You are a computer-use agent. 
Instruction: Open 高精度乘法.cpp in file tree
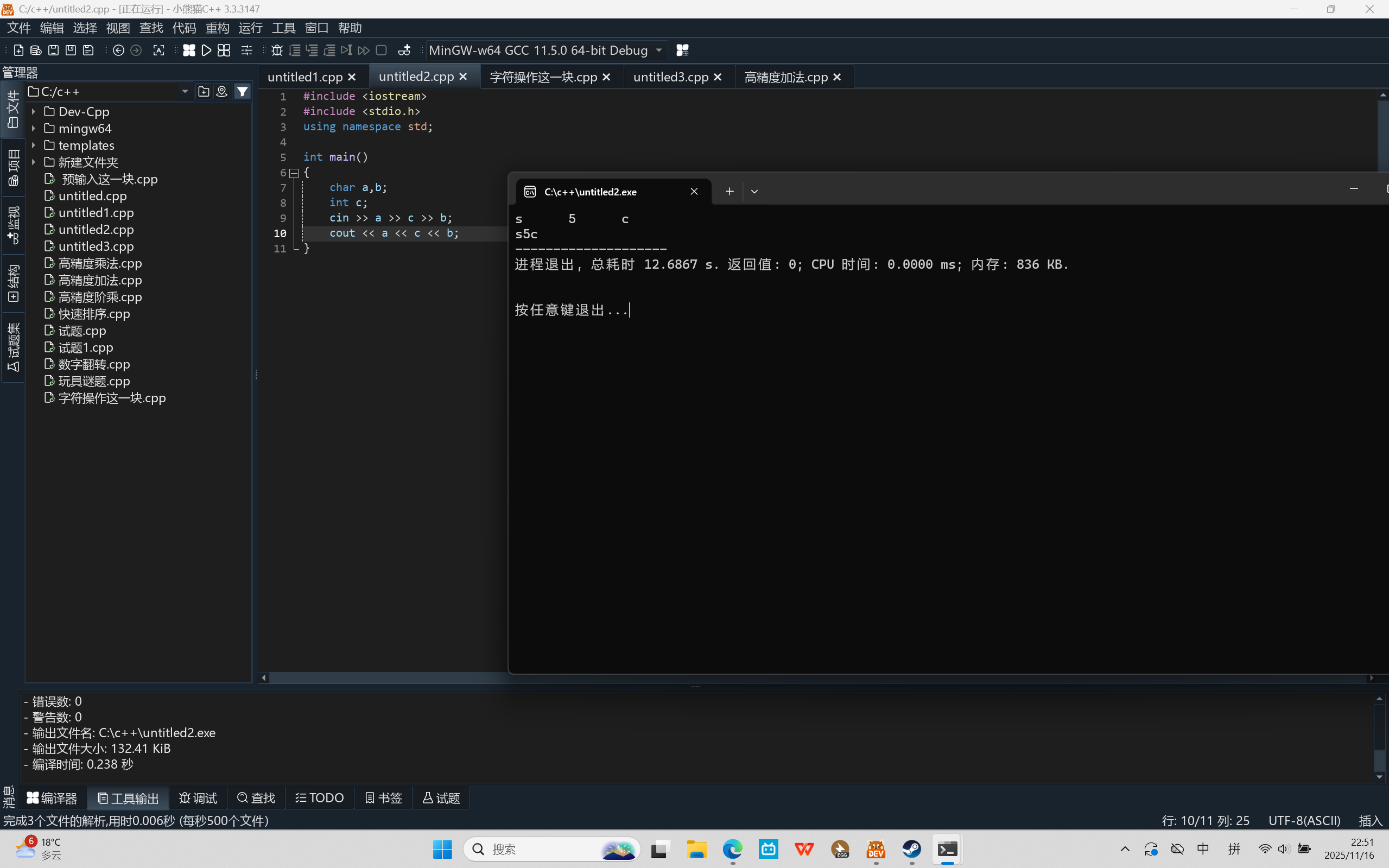[100, 263]
